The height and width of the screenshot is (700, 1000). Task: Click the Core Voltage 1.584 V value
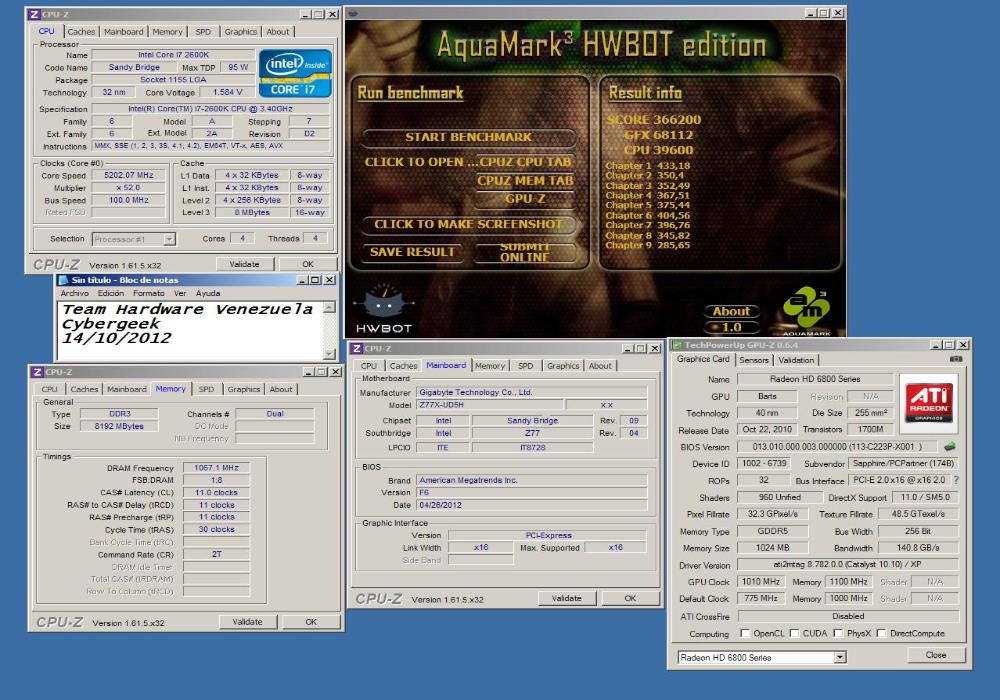click(228, 92)
